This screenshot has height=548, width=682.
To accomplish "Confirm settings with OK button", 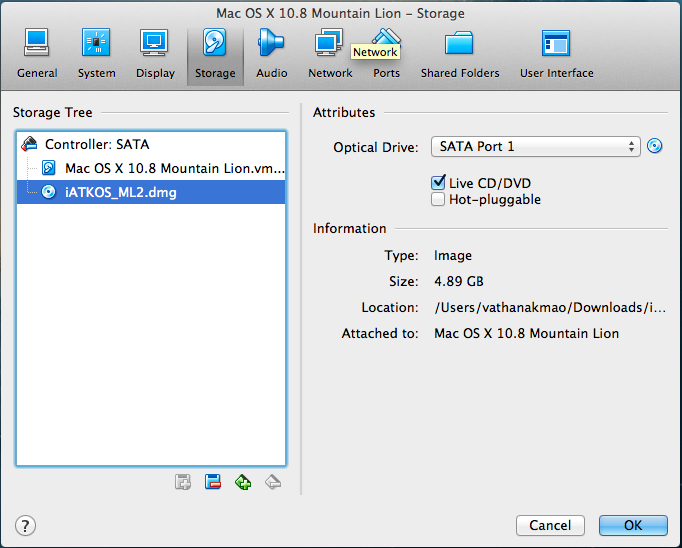I will coord(633,525).
